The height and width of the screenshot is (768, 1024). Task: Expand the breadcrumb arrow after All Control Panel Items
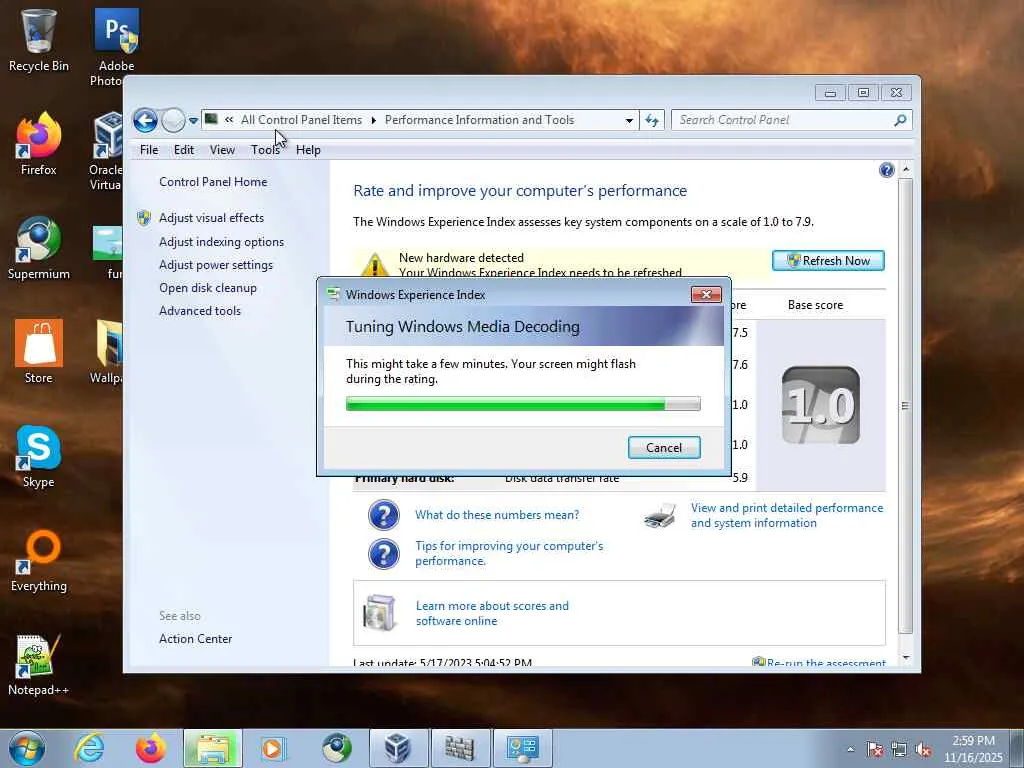(374, 120)
